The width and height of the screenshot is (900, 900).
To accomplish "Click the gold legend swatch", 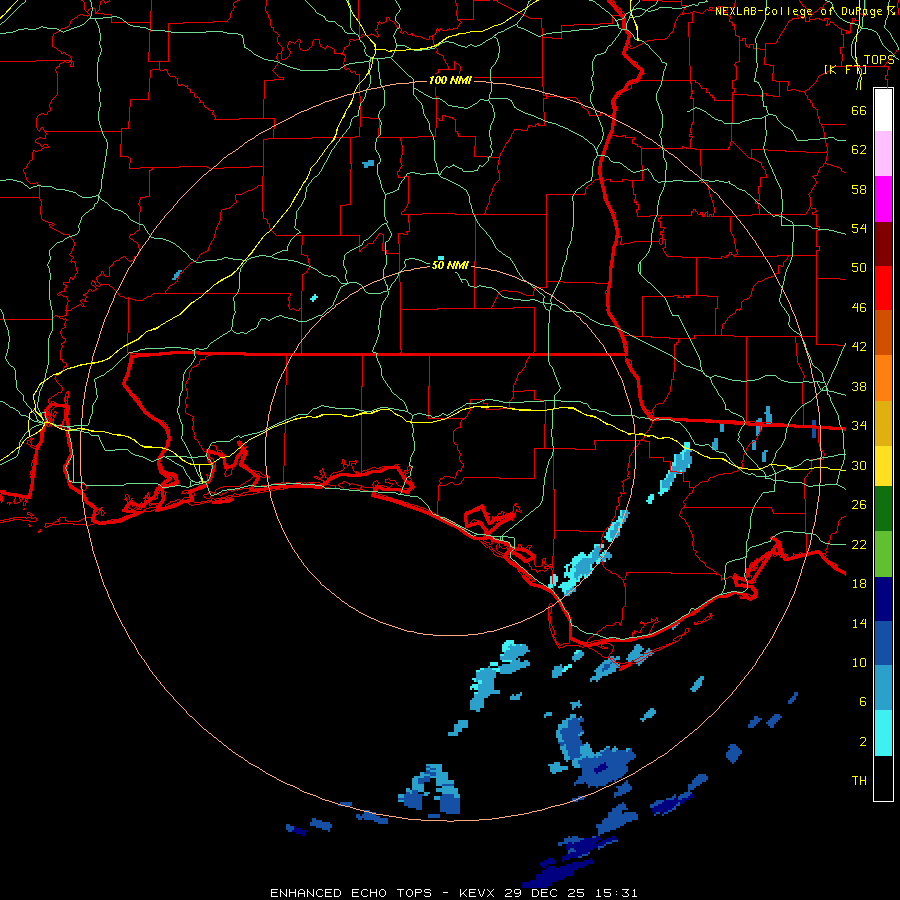I will pos(883,423).
